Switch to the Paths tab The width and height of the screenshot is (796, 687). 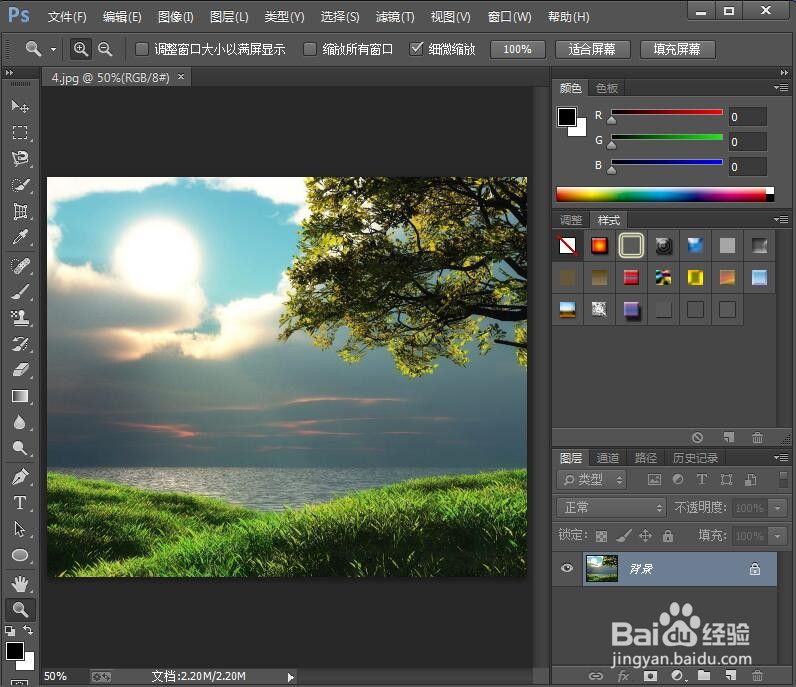click(646, 458)
